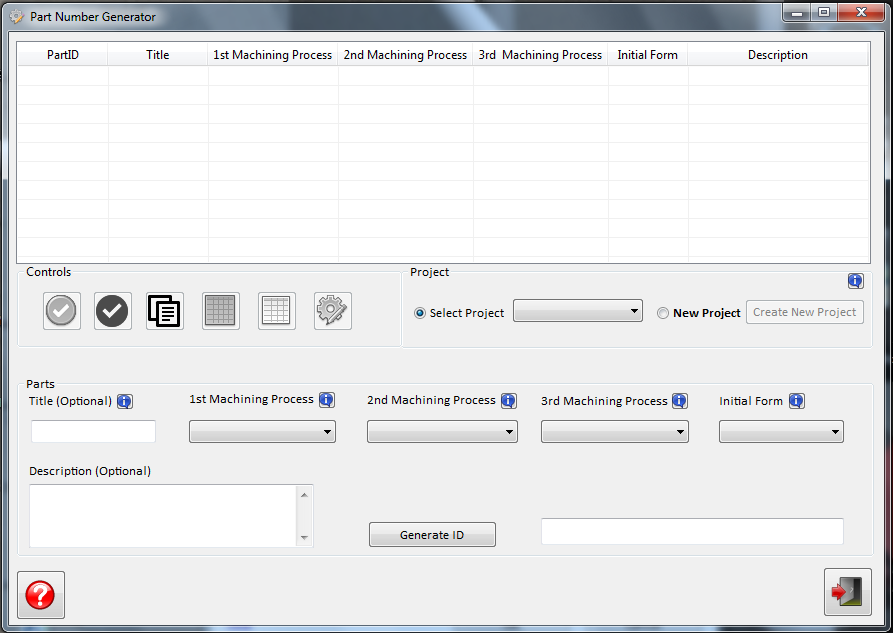Select the Select Project radio button
The image size is (893, 633).
[420, 312]
